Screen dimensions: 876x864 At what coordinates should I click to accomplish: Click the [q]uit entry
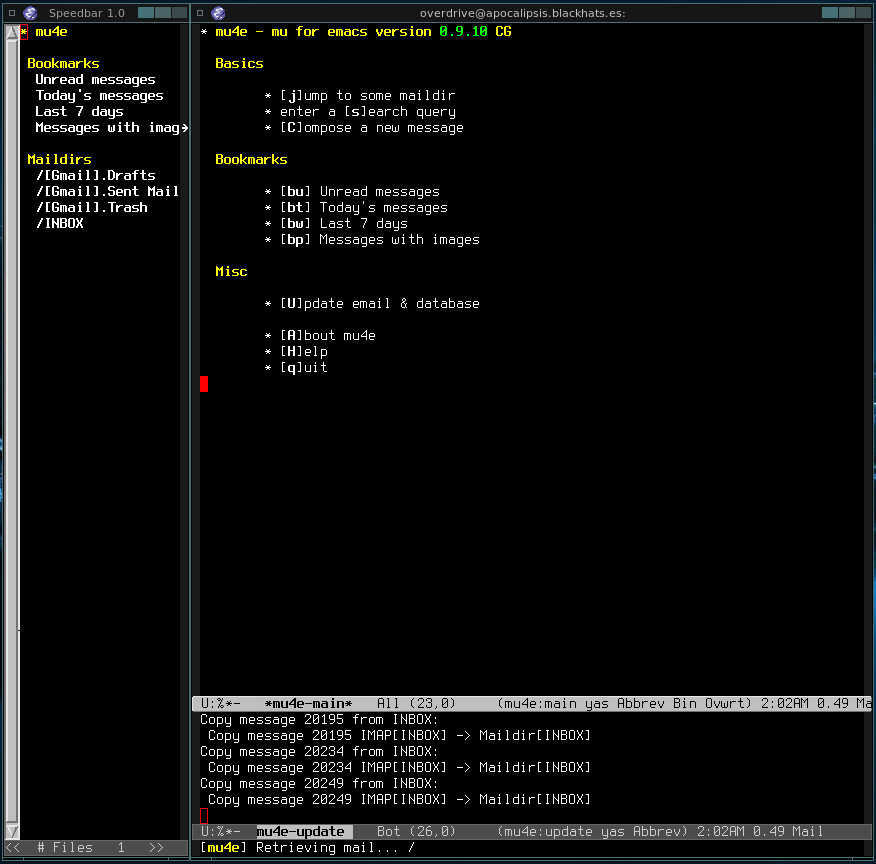[303, 367]
